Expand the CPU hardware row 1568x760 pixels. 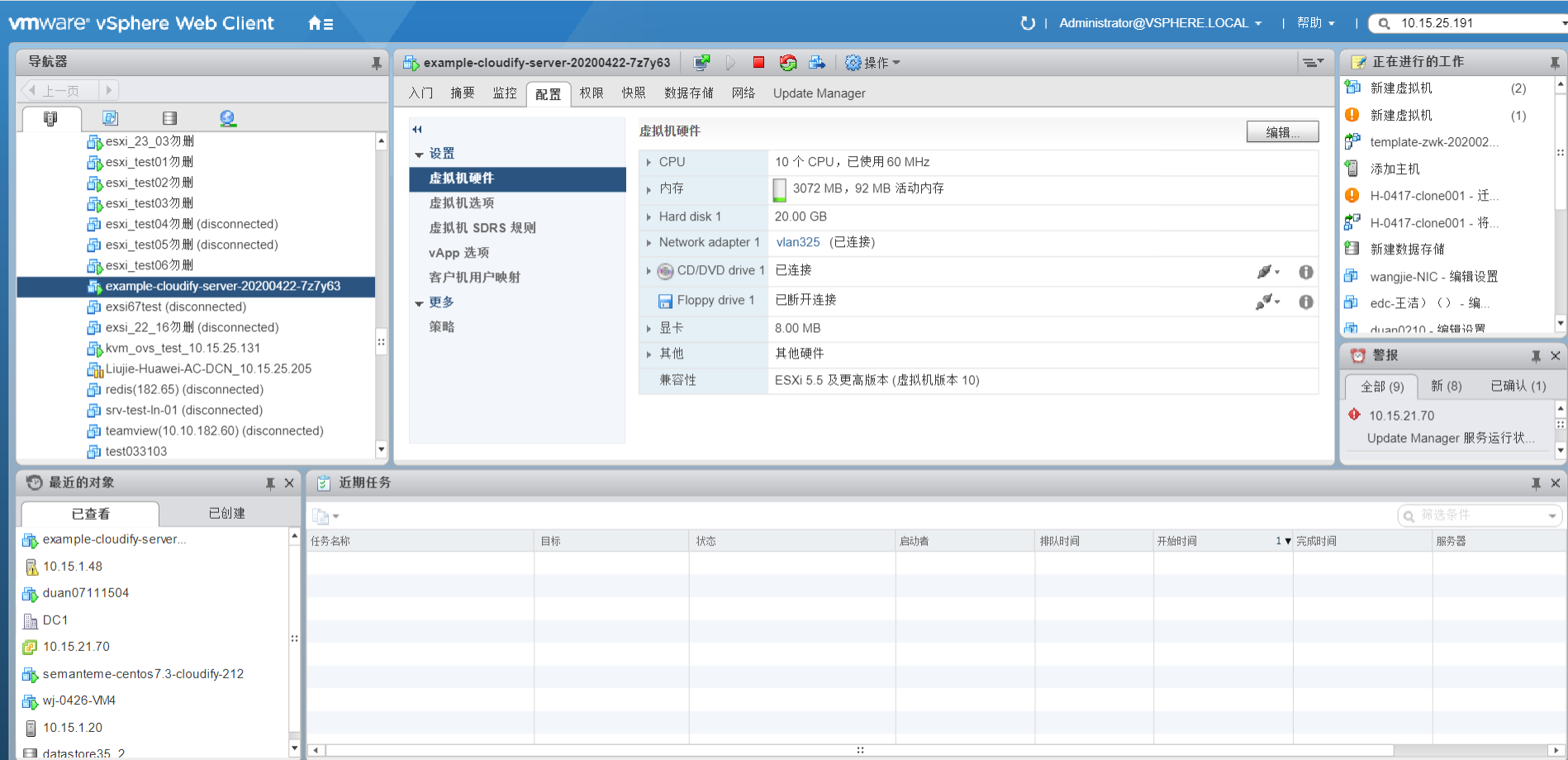(649, 163)
